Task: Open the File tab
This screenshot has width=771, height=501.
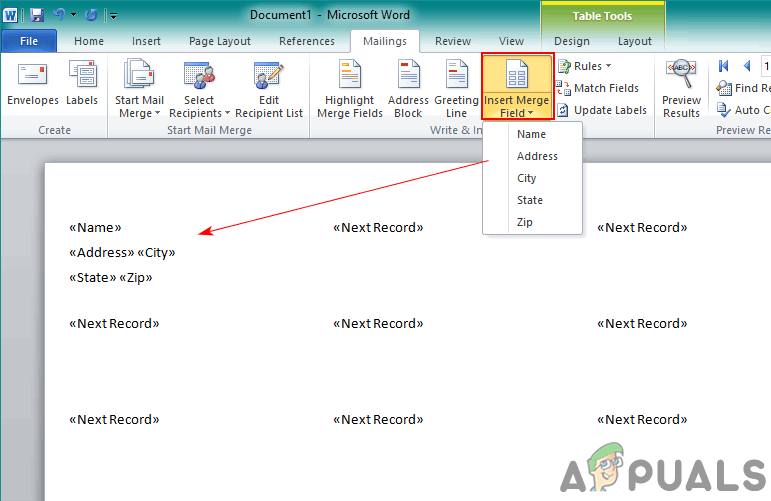Action: (29, 41)
